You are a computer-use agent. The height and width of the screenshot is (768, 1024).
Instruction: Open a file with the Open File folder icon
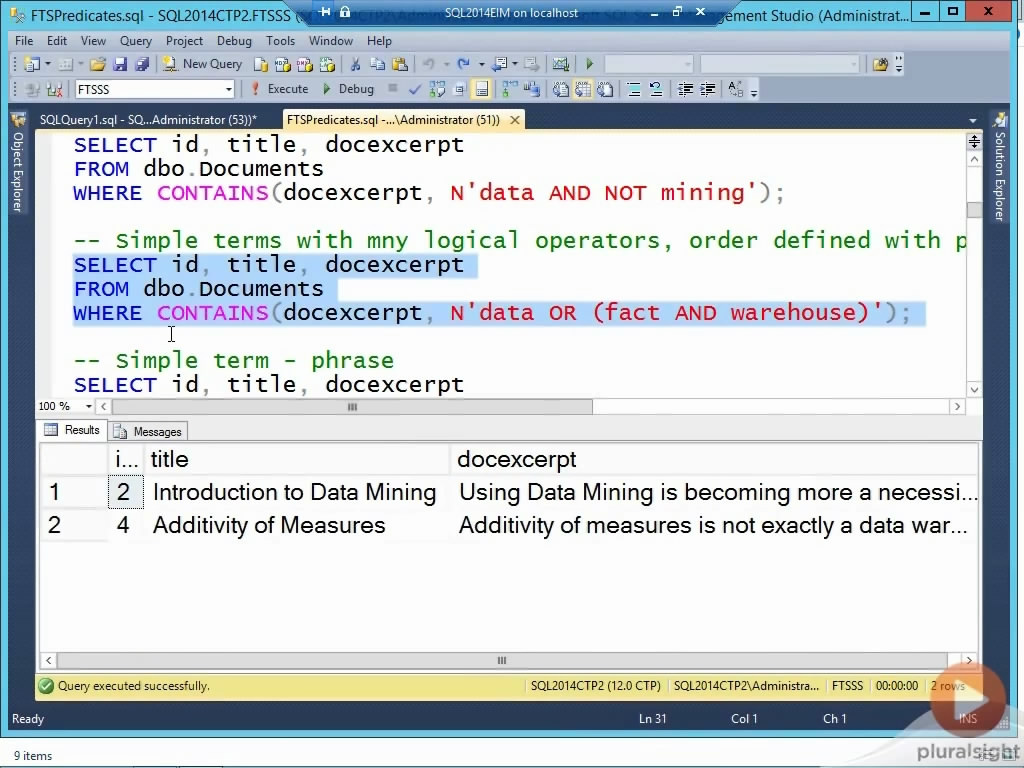point(98,64)
